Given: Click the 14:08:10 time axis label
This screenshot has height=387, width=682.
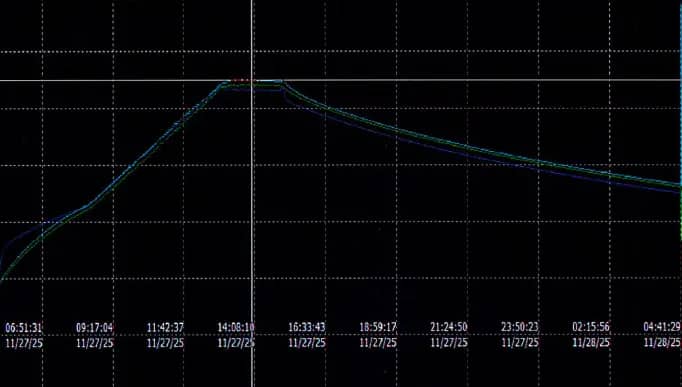Looking at the screenshot, I should click(x=236, y=327).
